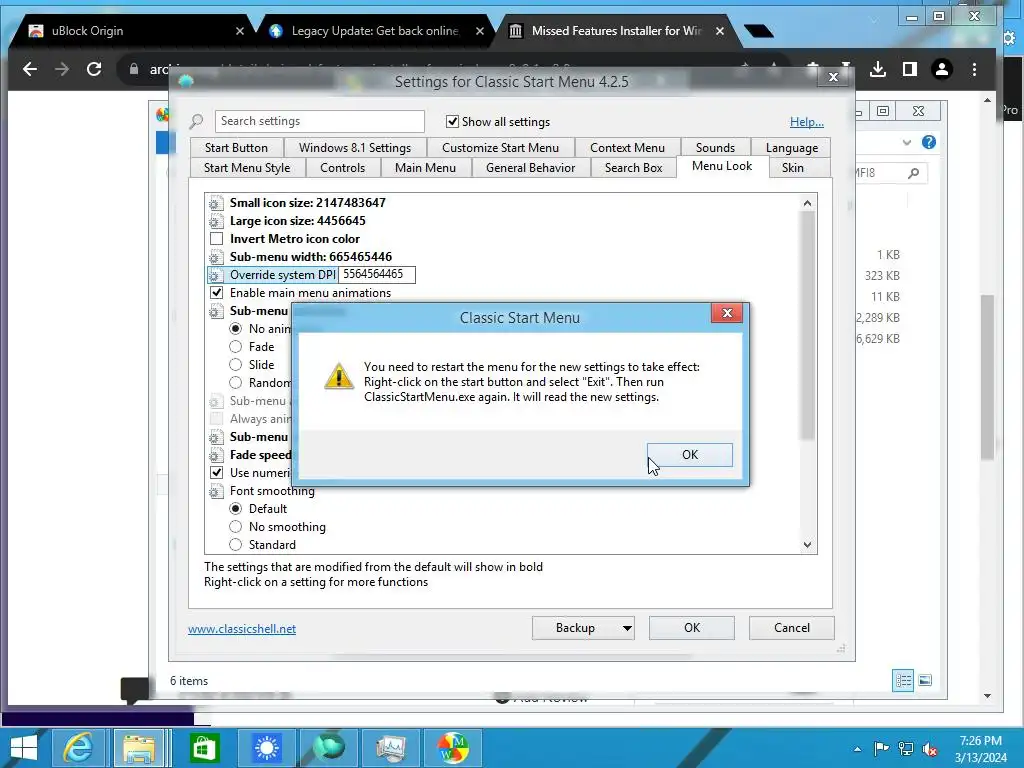Open the Skin tab
The width and height of the screenshot is (1024, 768).
coord(793,168)
